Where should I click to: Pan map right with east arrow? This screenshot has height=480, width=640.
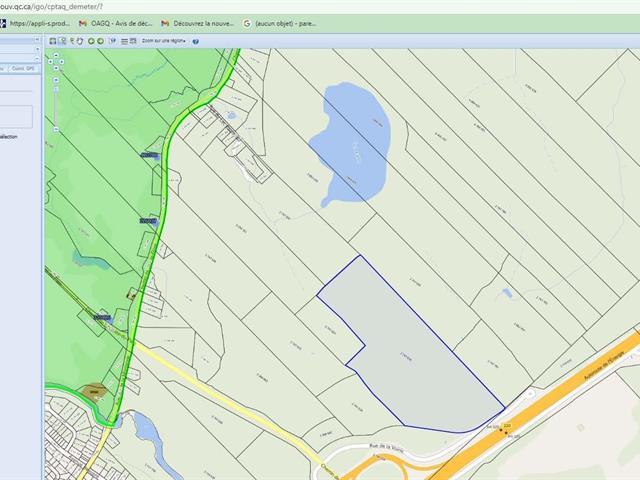(63, 60)
